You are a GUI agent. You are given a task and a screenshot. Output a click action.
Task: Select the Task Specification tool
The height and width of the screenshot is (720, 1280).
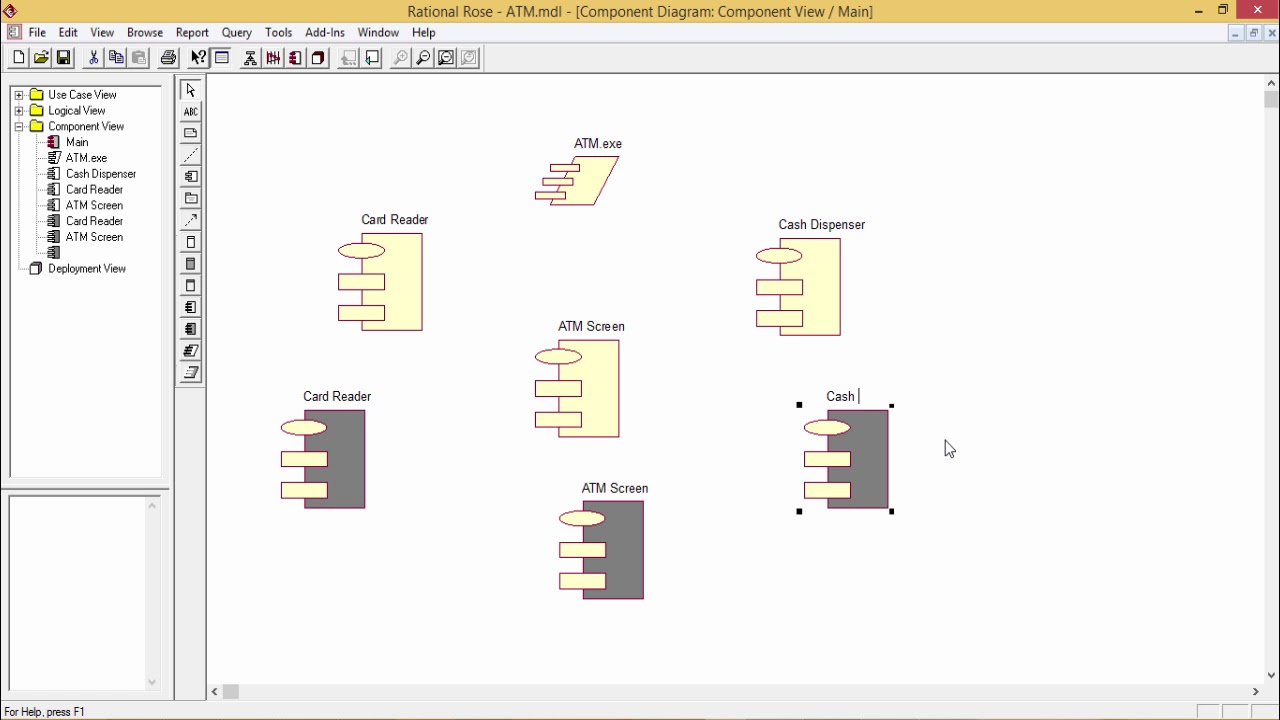pyautogui.click(x=190, y=351)
